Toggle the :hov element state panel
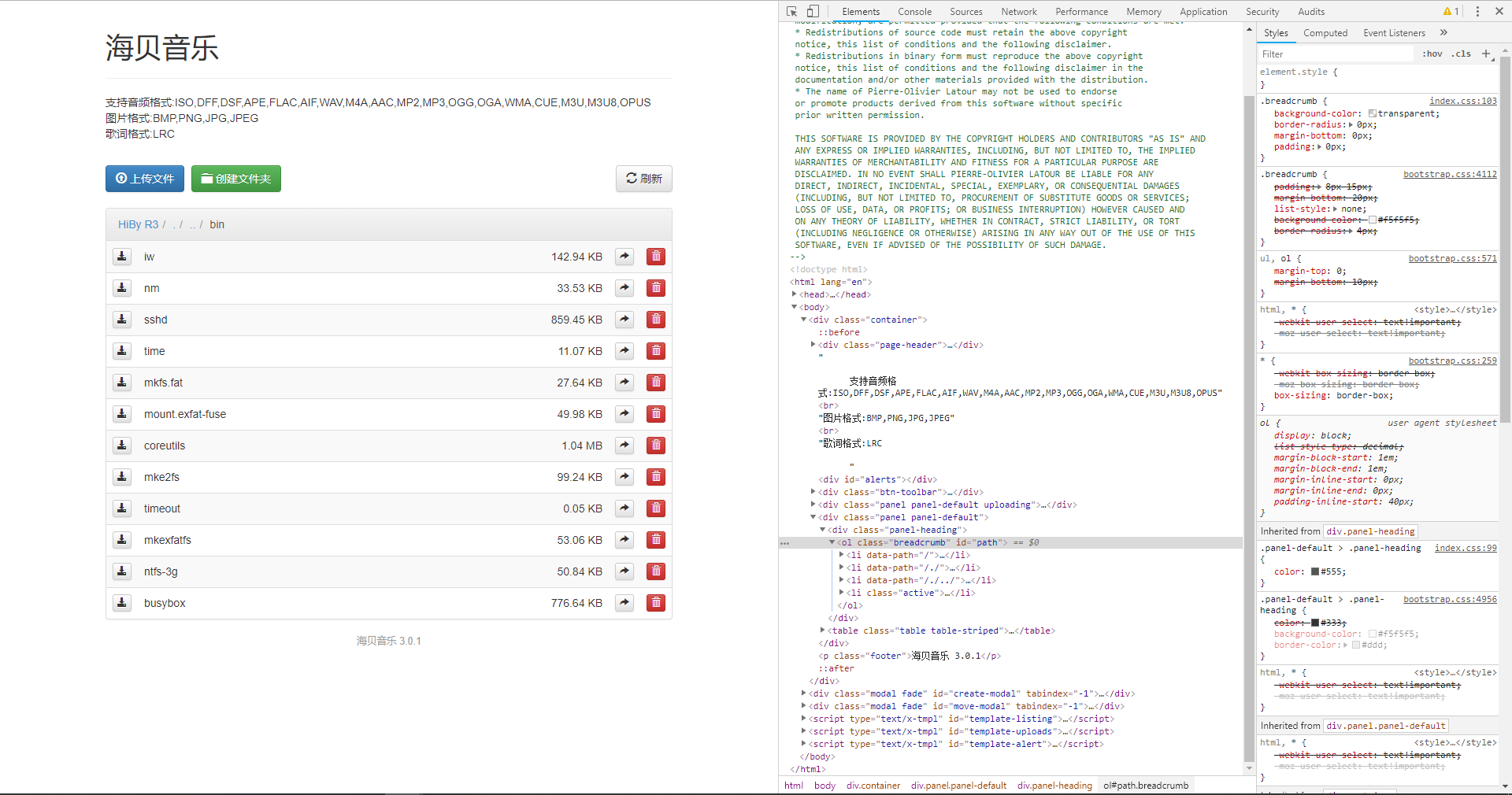 point(1432,54)
